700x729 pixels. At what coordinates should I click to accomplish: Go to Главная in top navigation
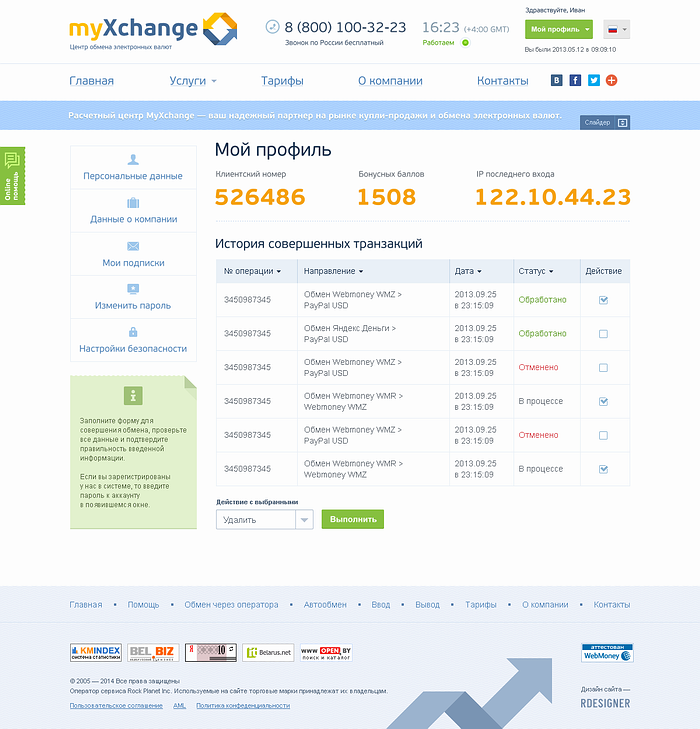pos(92,81)
